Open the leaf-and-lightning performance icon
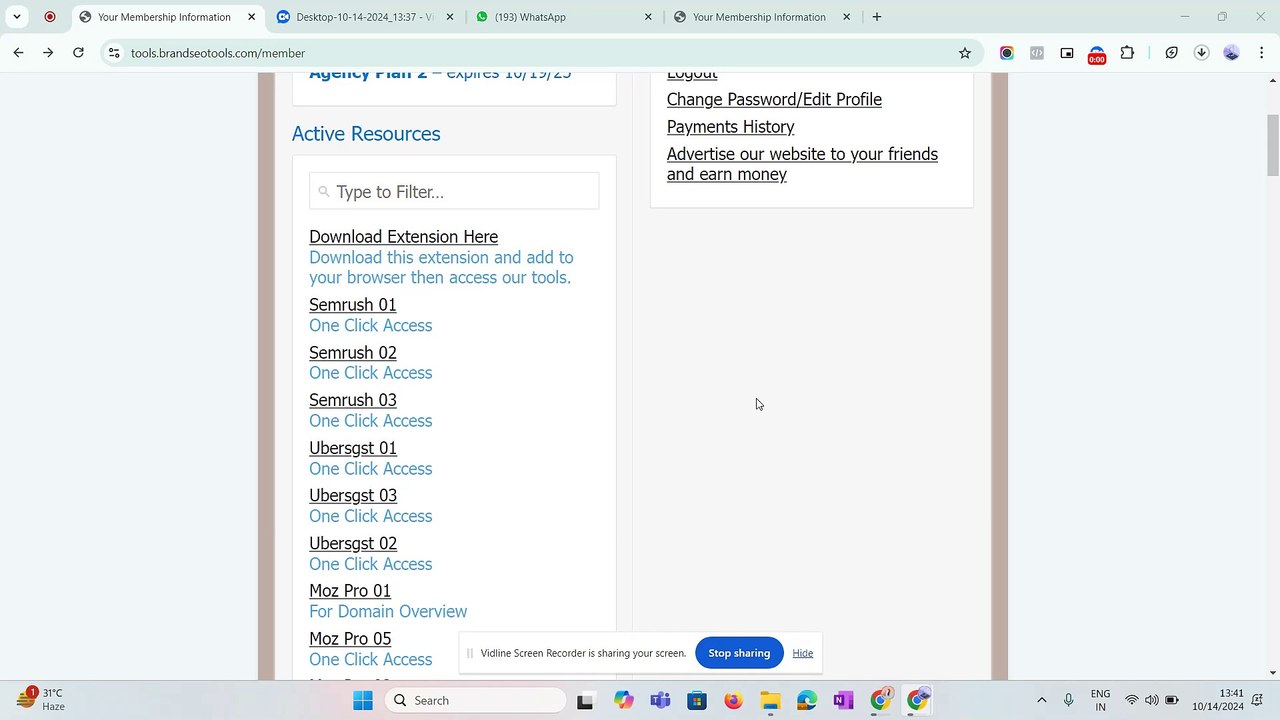Image resolution: width=1280 pixels, height=720 pixels. [x=1172, y=53]
